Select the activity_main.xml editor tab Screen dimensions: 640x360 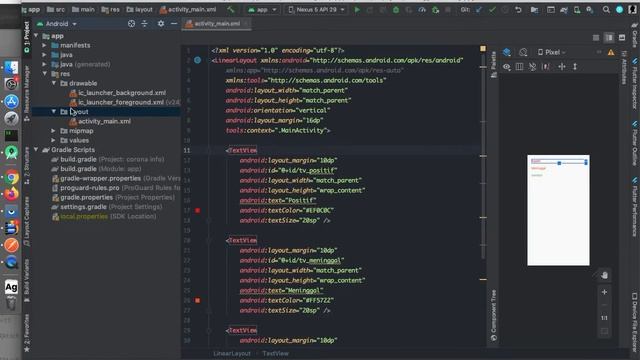216,24
